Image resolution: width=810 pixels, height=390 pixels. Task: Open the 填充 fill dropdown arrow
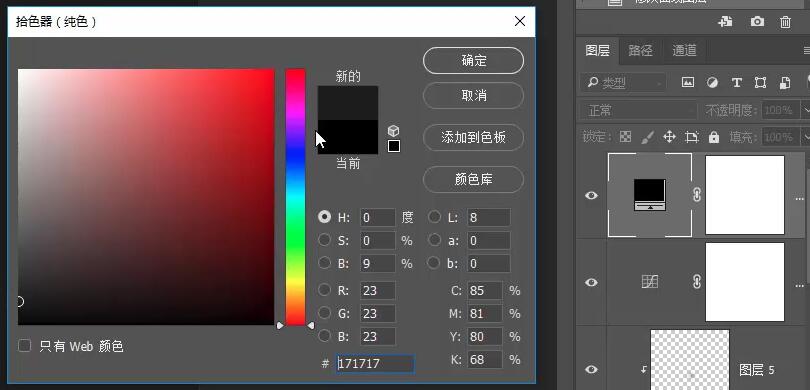click(805, 137)
